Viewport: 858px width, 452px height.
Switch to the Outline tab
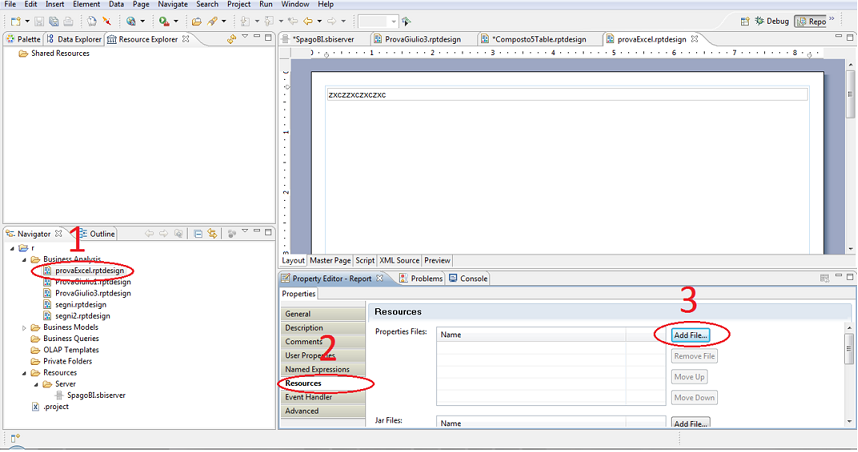[x=97, y=234]
